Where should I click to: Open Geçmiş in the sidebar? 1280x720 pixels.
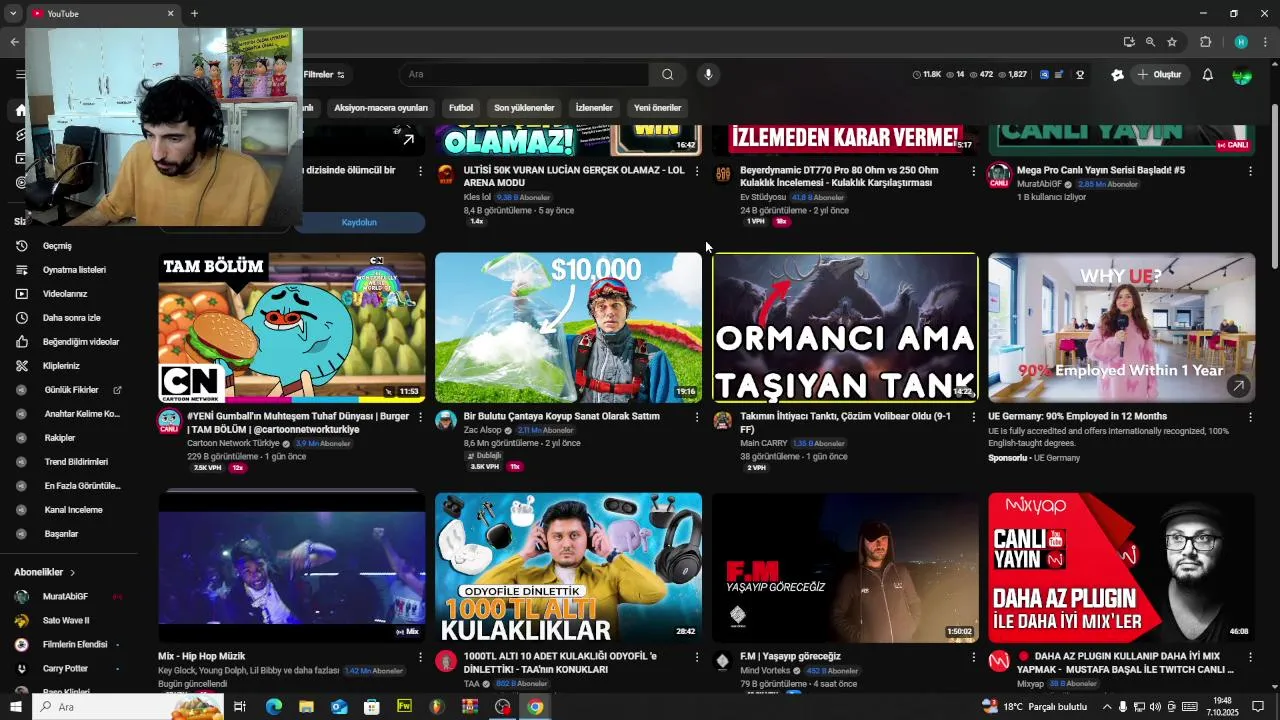tap(57, 246)
